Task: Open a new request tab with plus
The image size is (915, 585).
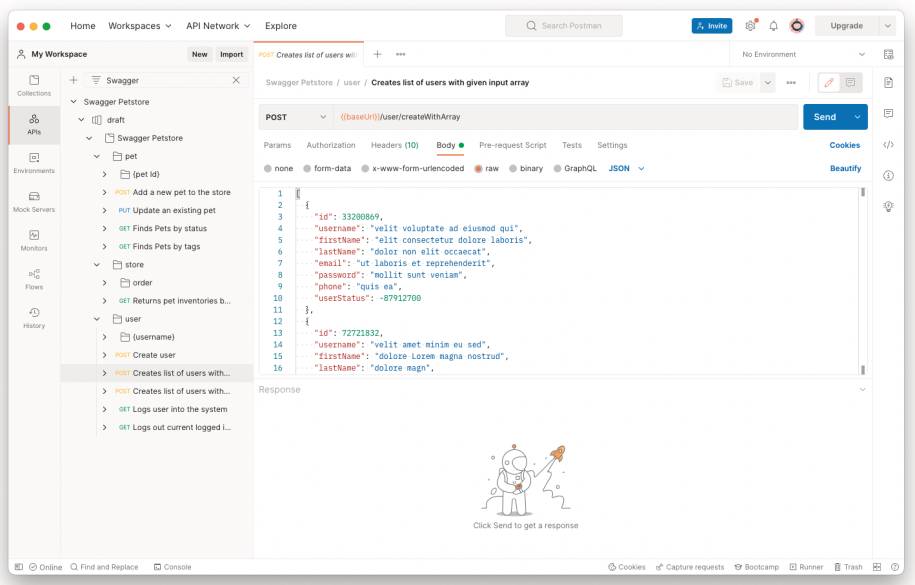Action: click(377, 54)
